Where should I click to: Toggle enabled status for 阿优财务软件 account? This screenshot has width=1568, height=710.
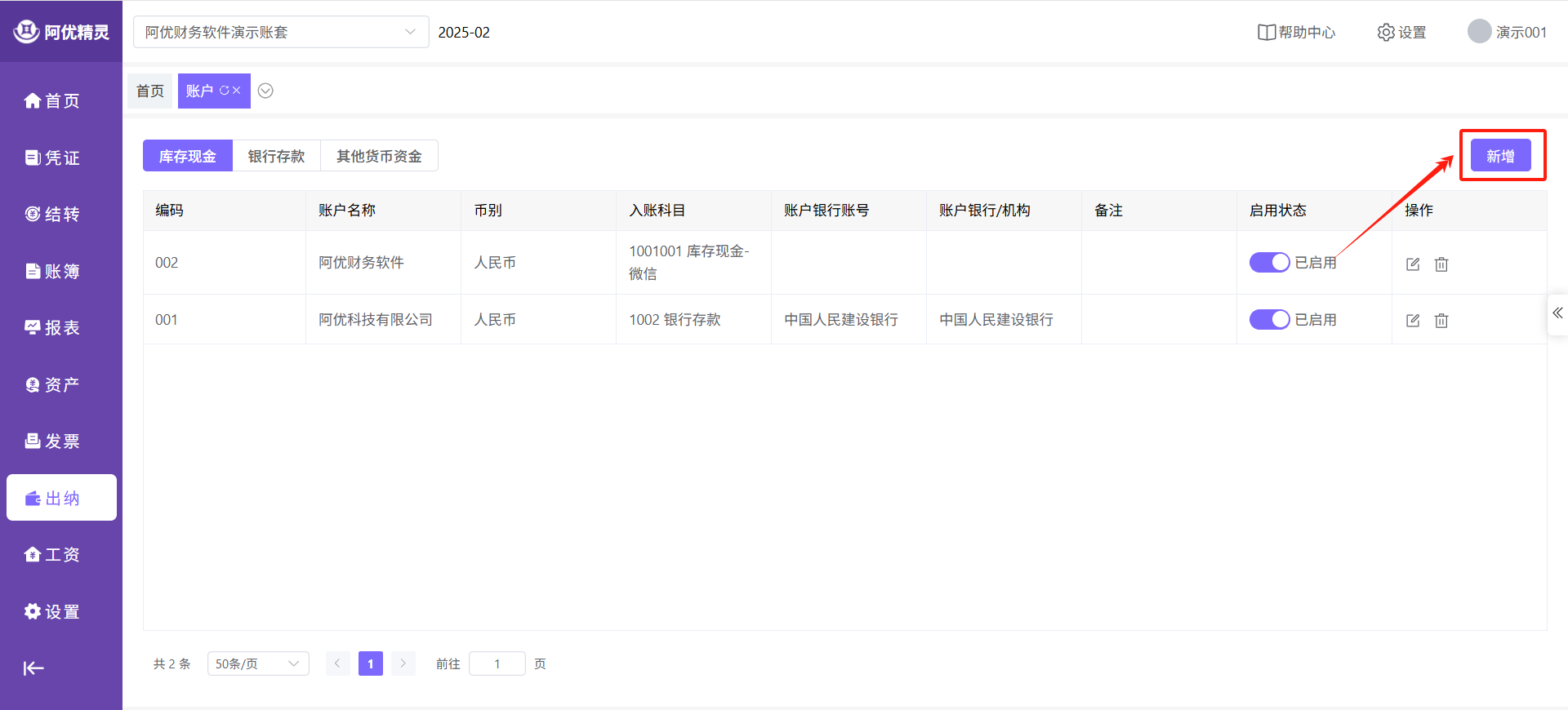[1269, 262]
